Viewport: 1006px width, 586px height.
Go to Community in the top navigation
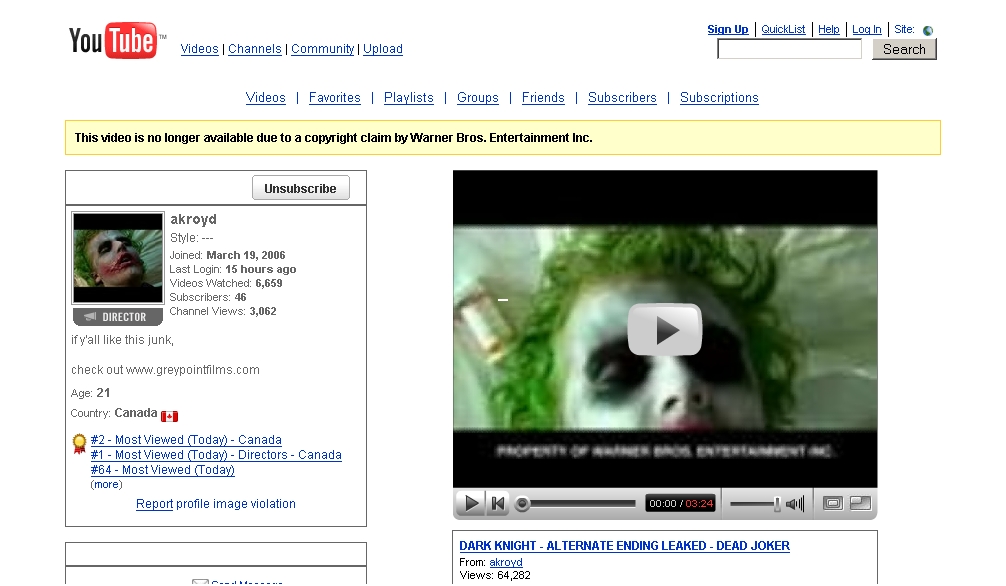click(x=322, y=49)
